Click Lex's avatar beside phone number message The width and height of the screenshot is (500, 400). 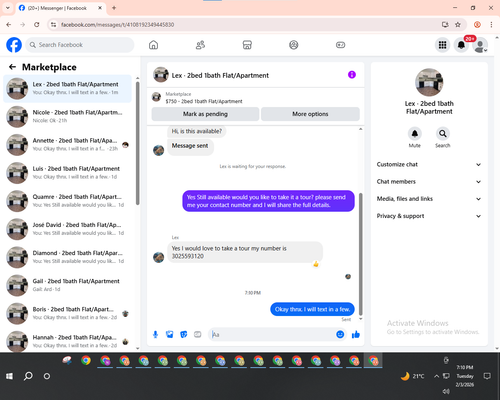158,257
